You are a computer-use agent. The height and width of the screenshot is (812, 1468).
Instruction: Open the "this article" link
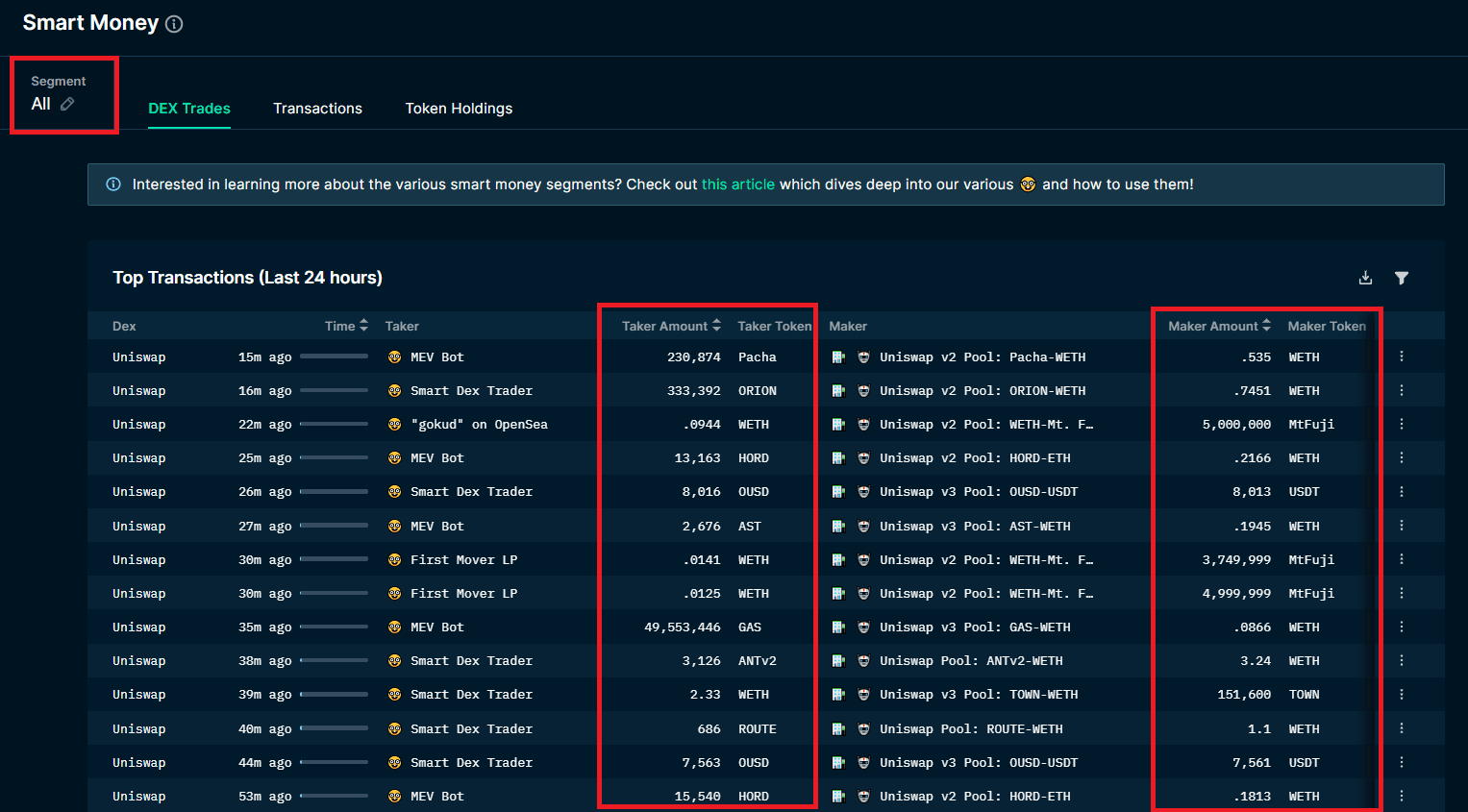point(738,185)
